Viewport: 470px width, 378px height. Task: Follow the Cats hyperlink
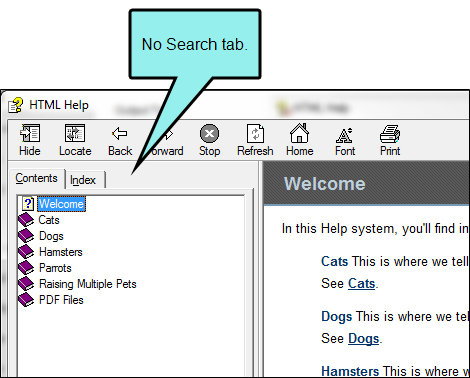tap(361, 284)
